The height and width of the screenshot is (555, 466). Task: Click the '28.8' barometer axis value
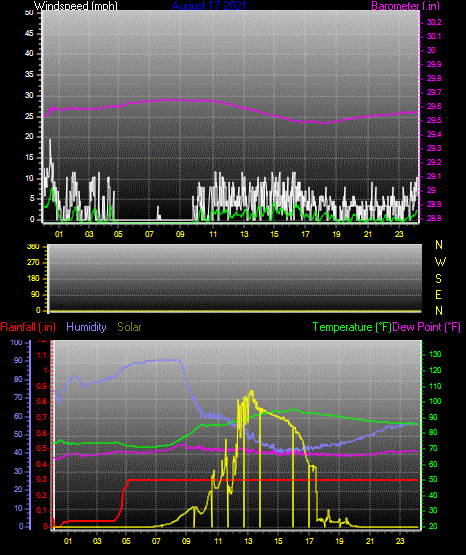[x=434, y=218]
